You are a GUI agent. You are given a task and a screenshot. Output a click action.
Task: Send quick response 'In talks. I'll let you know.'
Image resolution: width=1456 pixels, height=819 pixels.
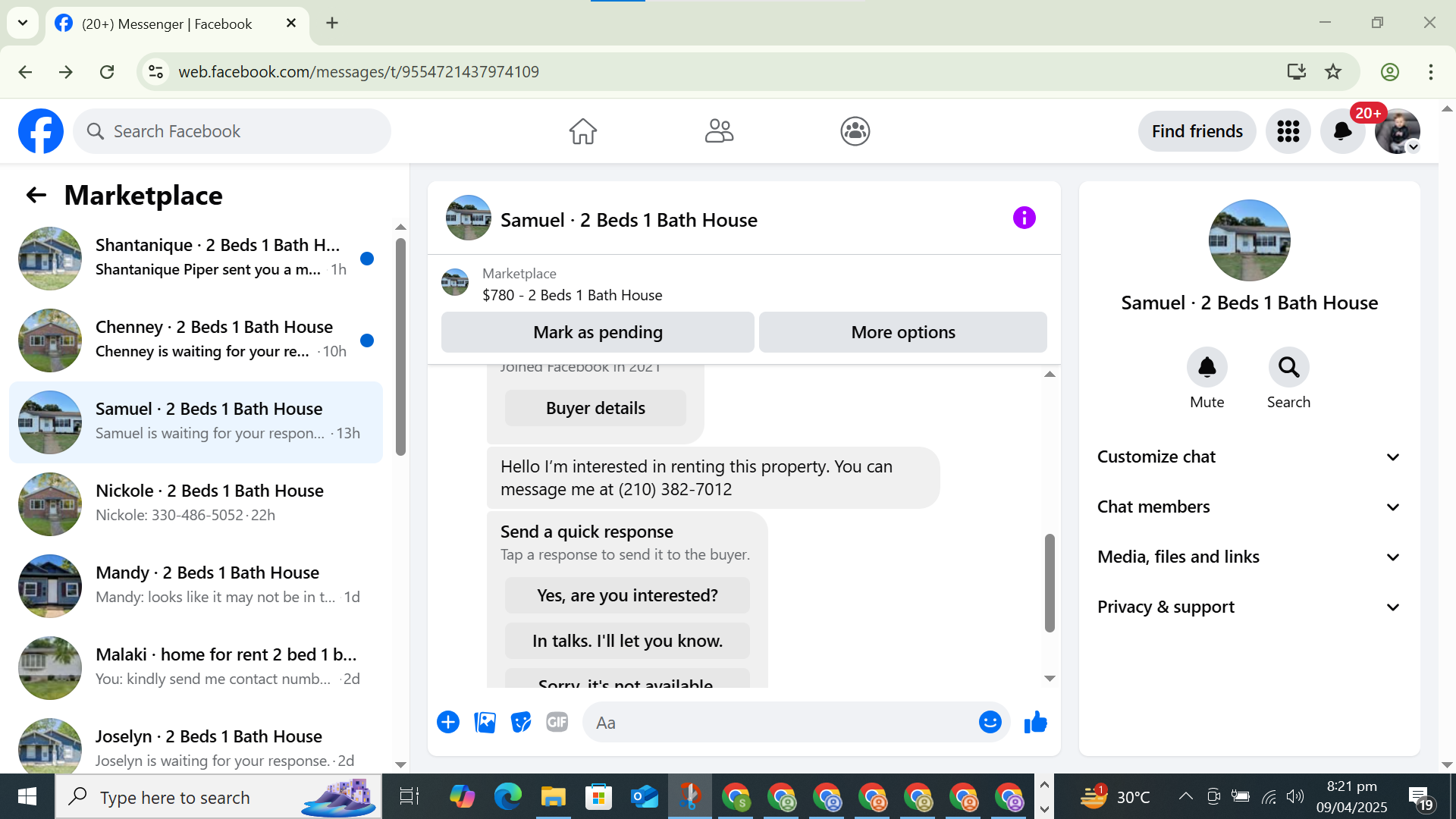point(627,641)
